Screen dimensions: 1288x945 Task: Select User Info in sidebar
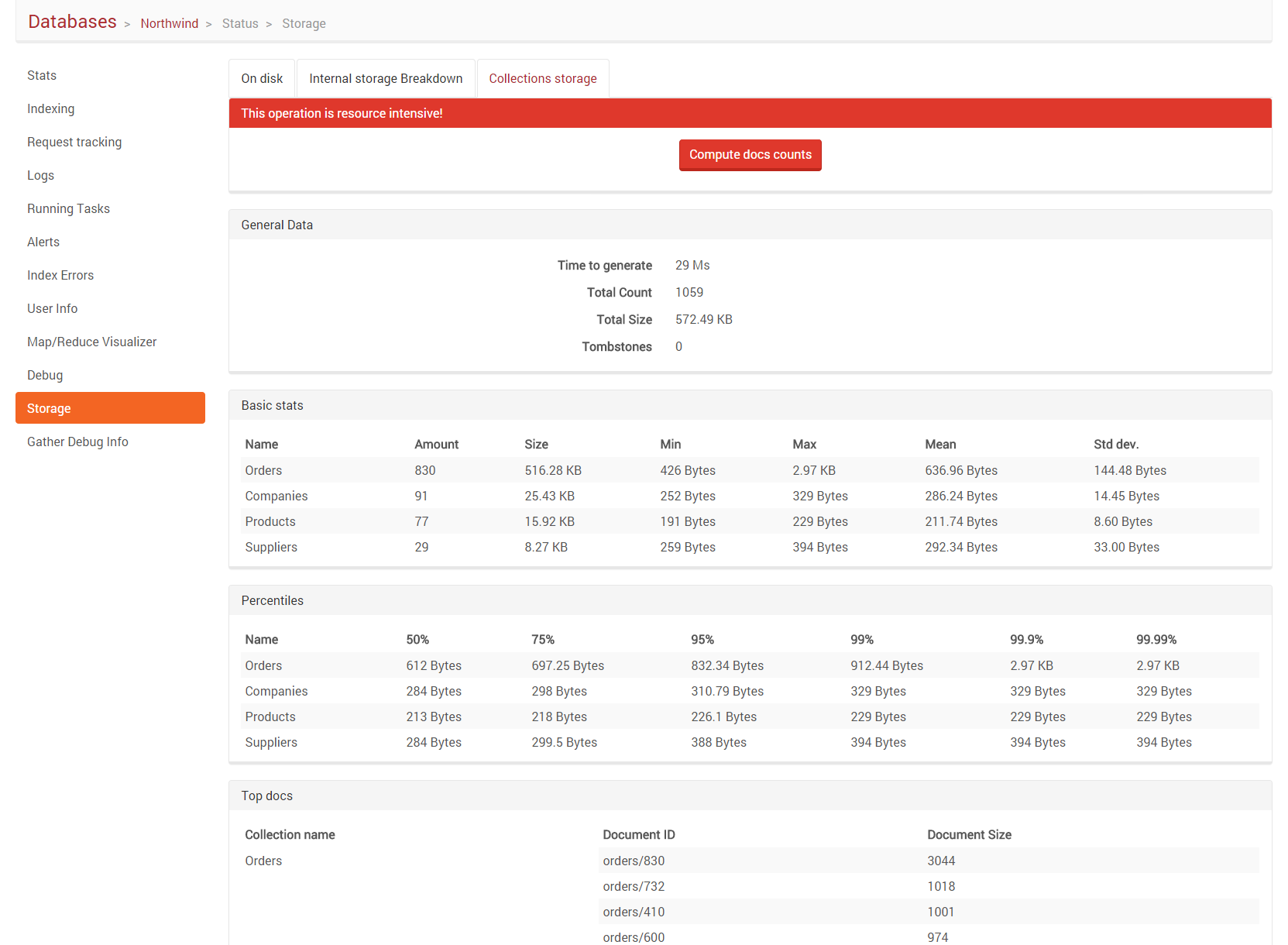click(110, 308)
